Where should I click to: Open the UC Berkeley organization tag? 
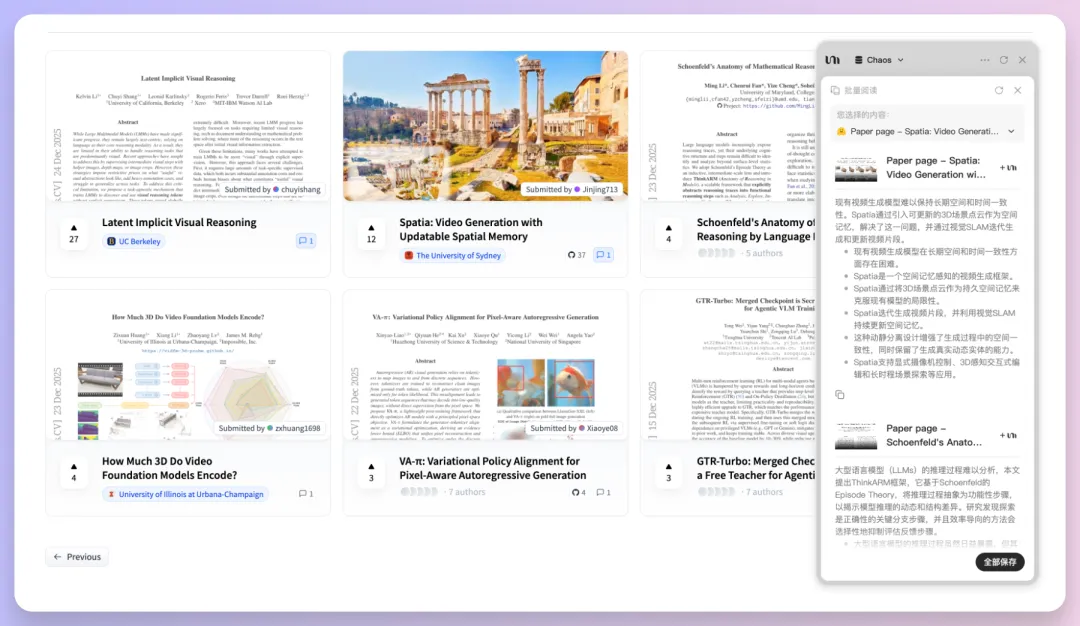click(133, 241)
